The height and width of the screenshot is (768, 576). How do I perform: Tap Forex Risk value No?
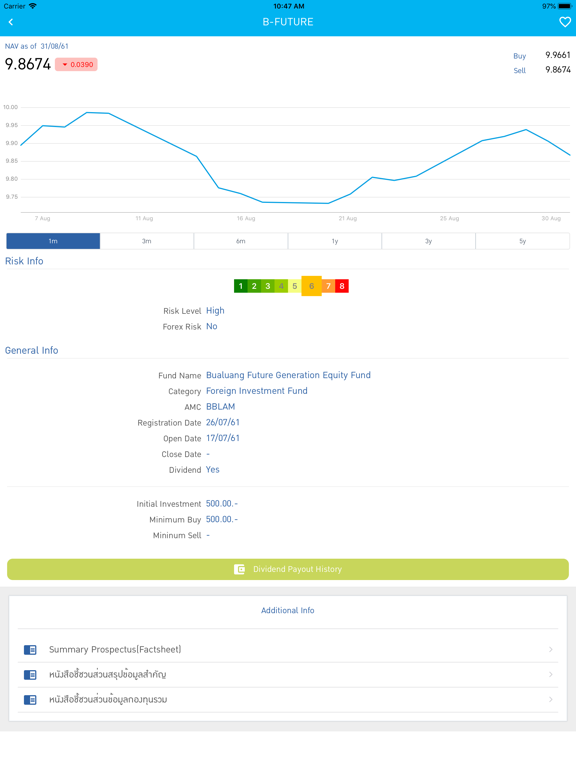point(212,326)
